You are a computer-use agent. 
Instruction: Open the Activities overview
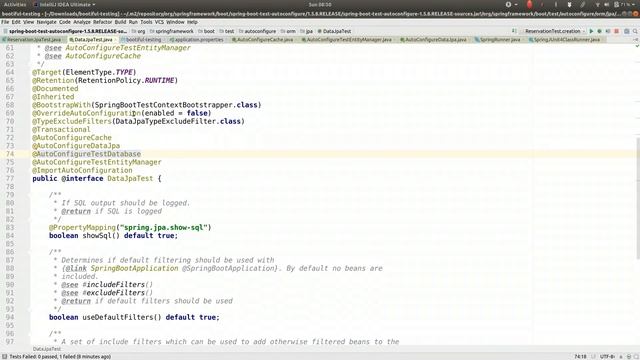[x=15, y=4]
